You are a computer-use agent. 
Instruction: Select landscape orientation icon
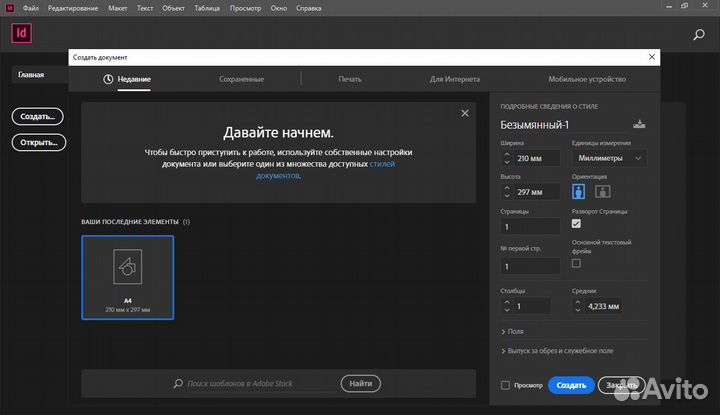pos(602,191)
